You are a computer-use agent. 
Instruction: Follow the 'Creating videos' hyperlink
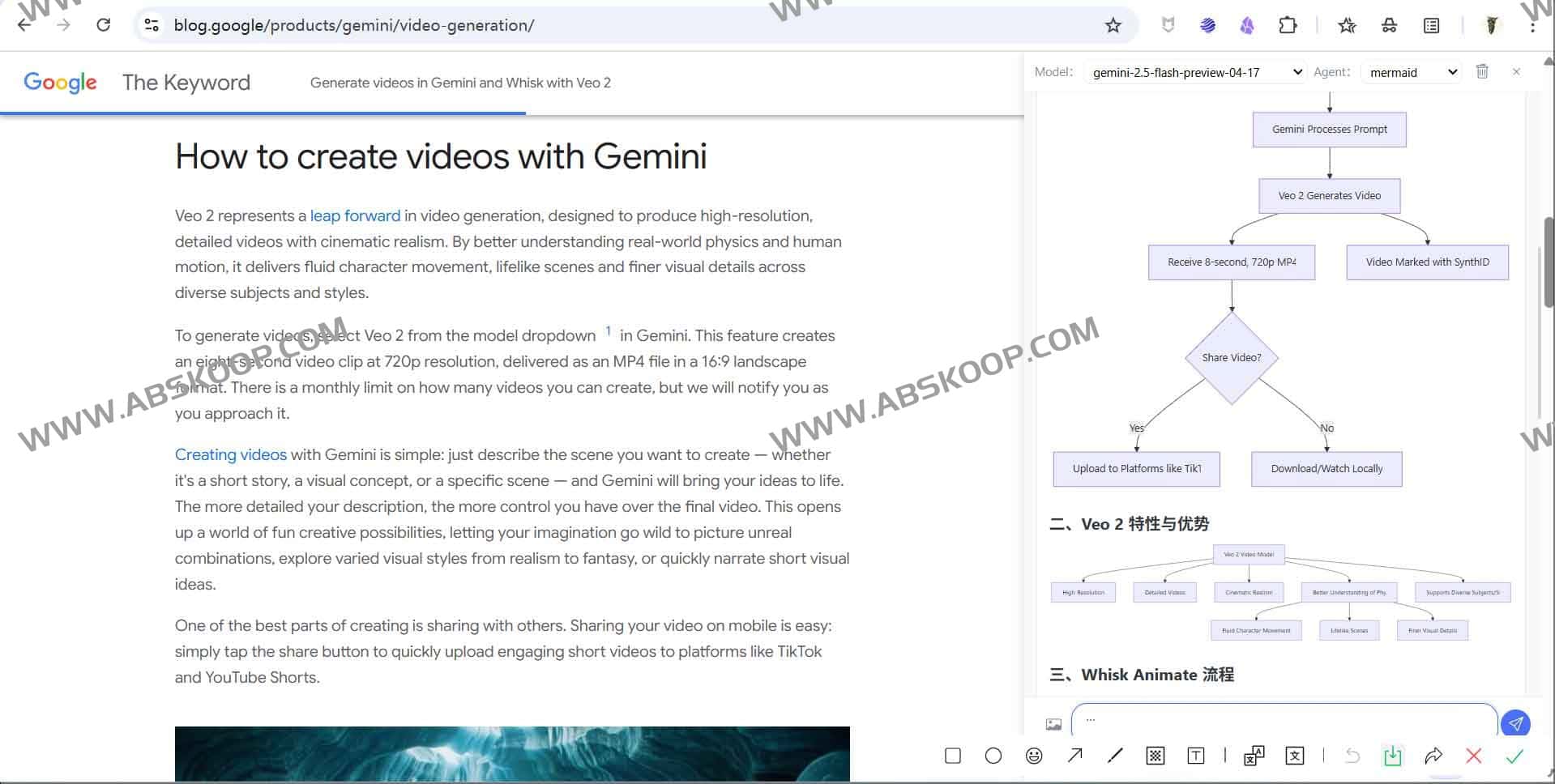(x=230, y=454)
